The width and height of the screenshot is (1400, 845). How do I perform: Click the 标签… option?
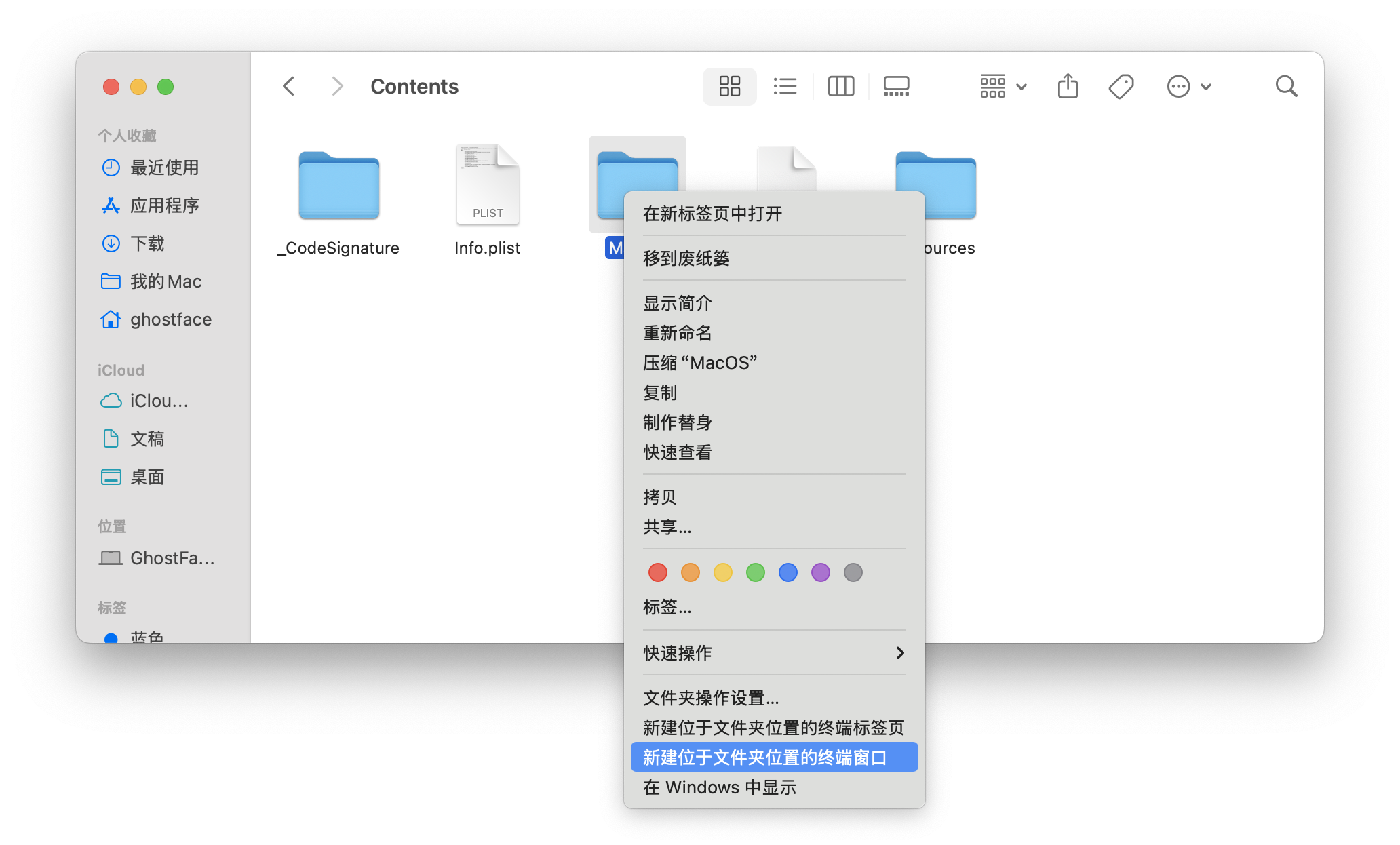(667, 607)
